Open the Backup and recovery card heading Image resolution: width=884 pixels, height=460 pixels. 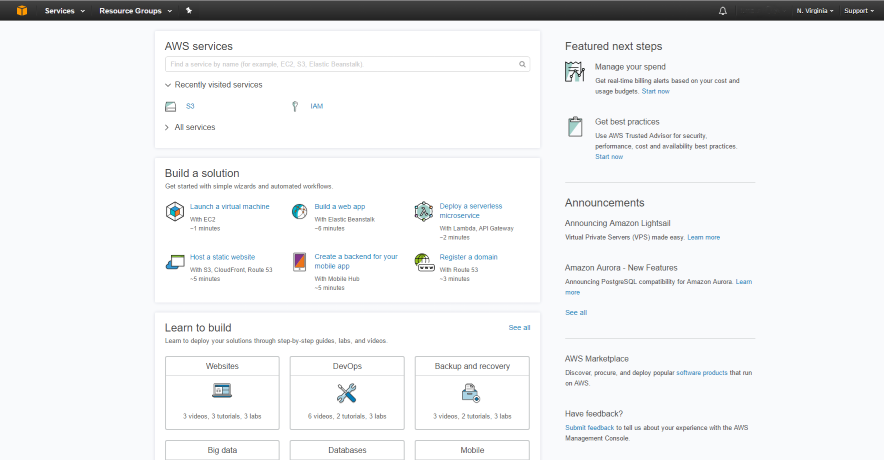point(472,366)
